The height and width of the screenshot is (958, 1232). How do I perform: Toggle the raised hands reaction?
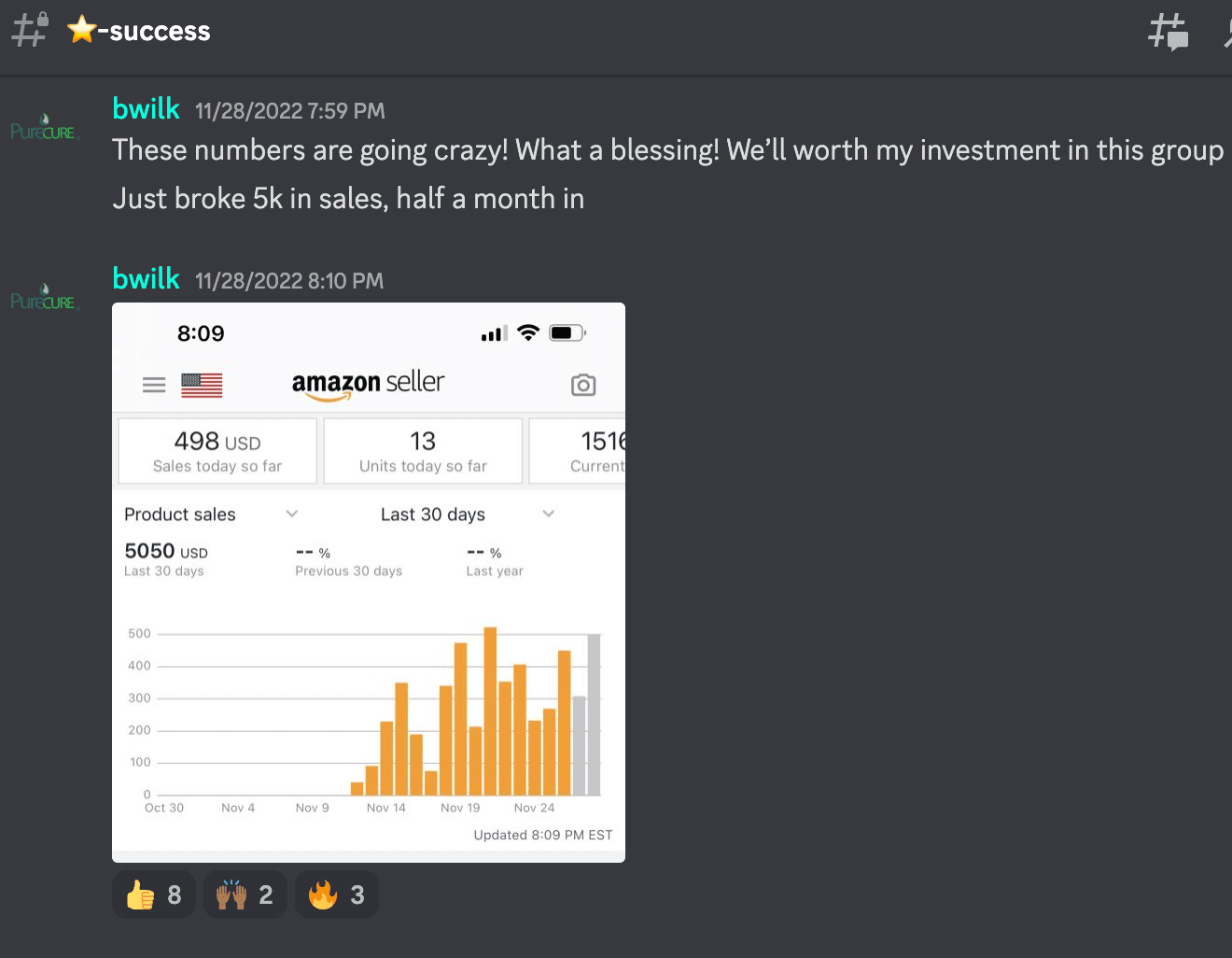tap(245, 895)
